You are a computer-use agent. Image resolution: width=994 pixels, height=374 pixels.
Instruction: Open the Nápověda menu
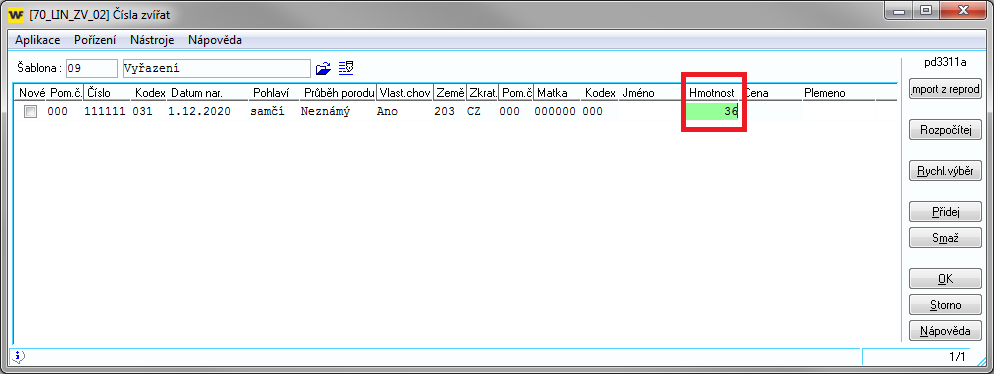click(x=215, y=40)
